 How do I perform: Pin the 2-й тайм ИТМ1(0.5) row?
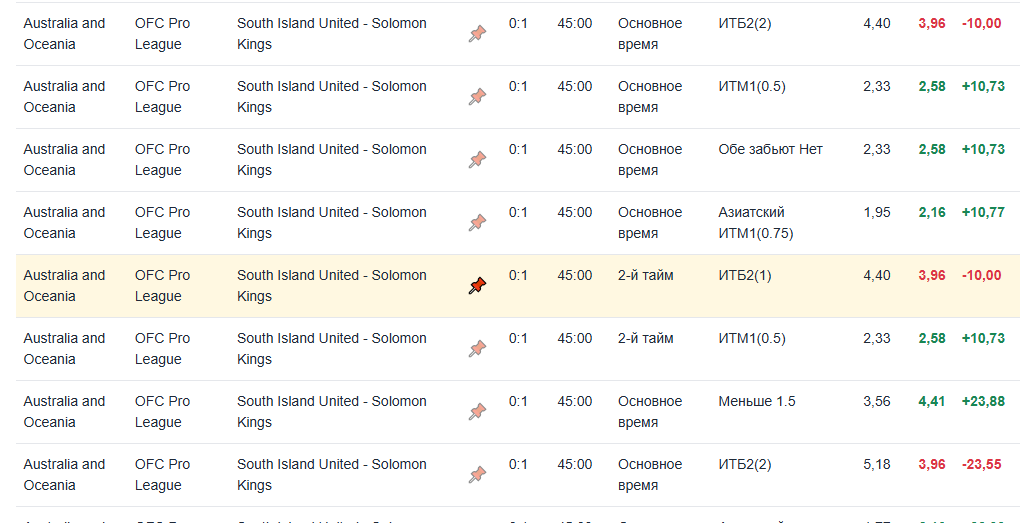477,349
